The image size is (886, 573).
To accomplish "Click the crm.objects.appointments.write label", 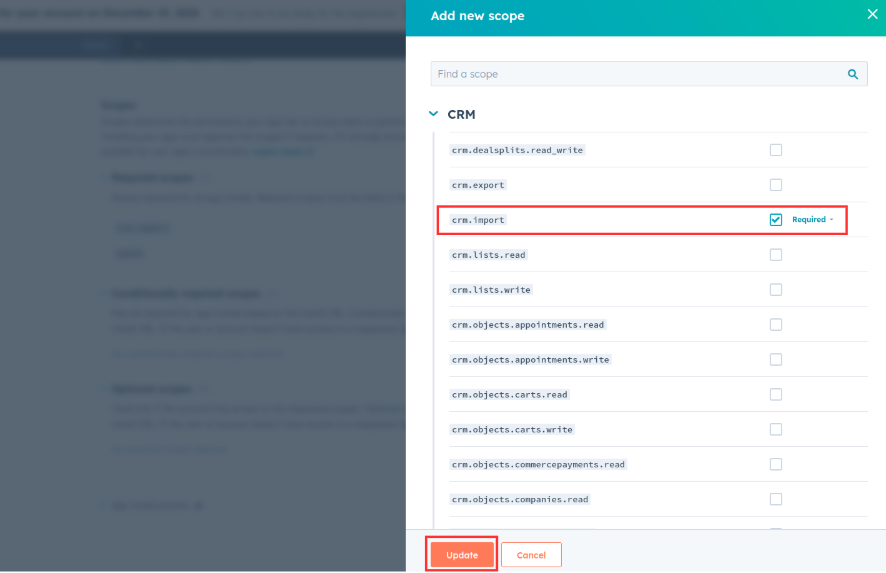I will tap(530, 360).
